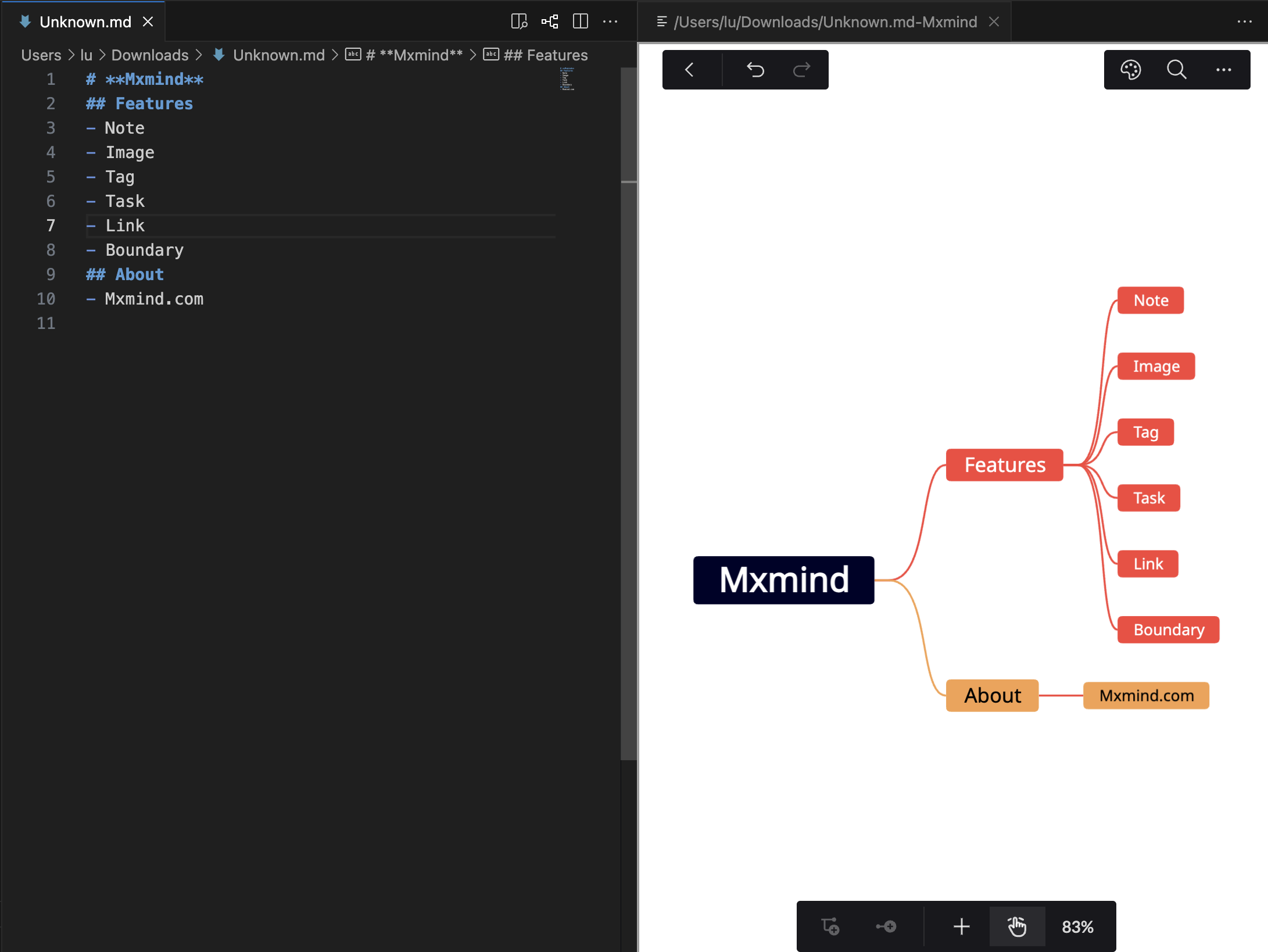Click '## About' heading in editor

(125, 274)
